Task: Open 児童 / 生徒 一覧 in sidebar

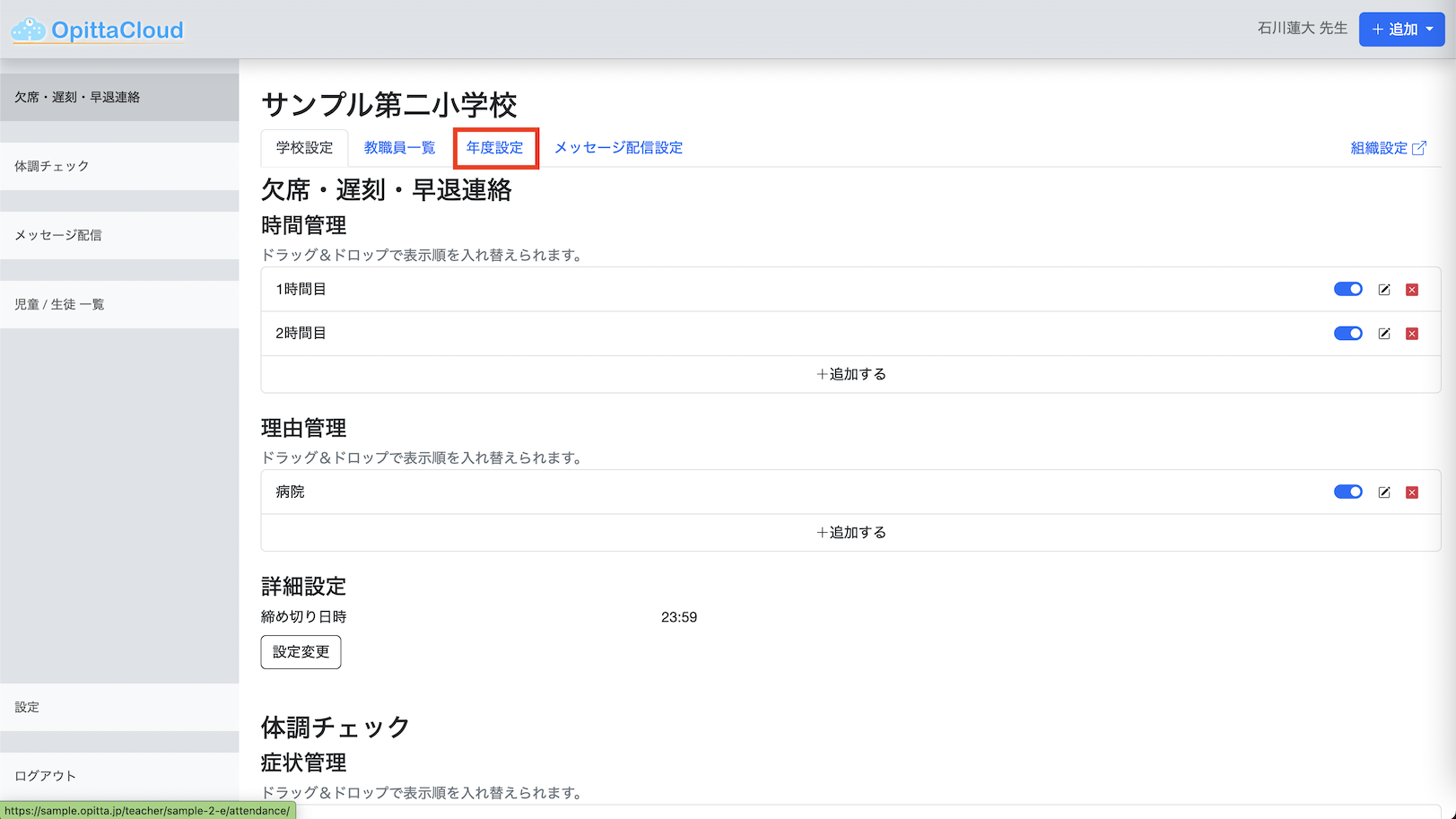Action: tap(119, 304)
